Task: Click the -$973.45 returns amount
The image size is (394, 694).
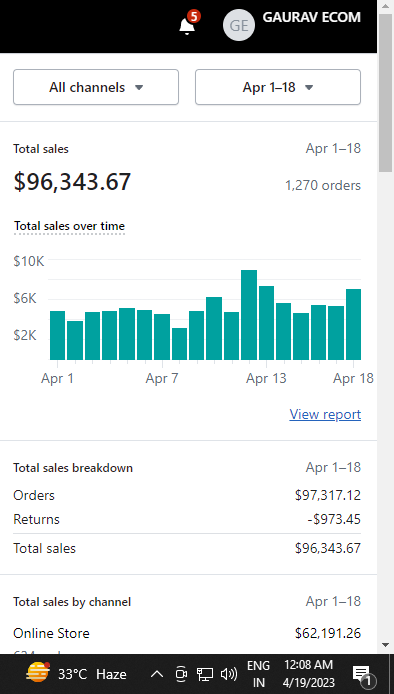Action: (x=334, y=519)
